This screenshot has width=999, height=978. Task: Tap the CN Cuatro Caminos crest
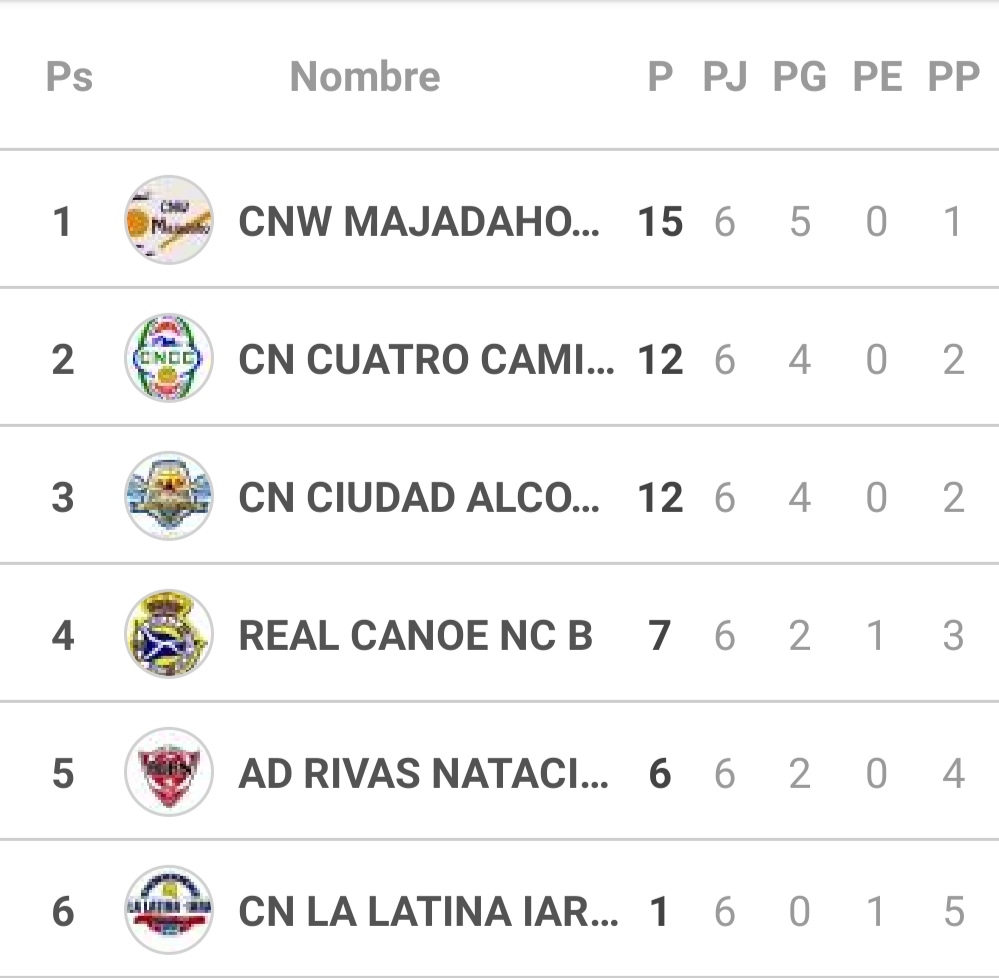[x=169, y=358]
